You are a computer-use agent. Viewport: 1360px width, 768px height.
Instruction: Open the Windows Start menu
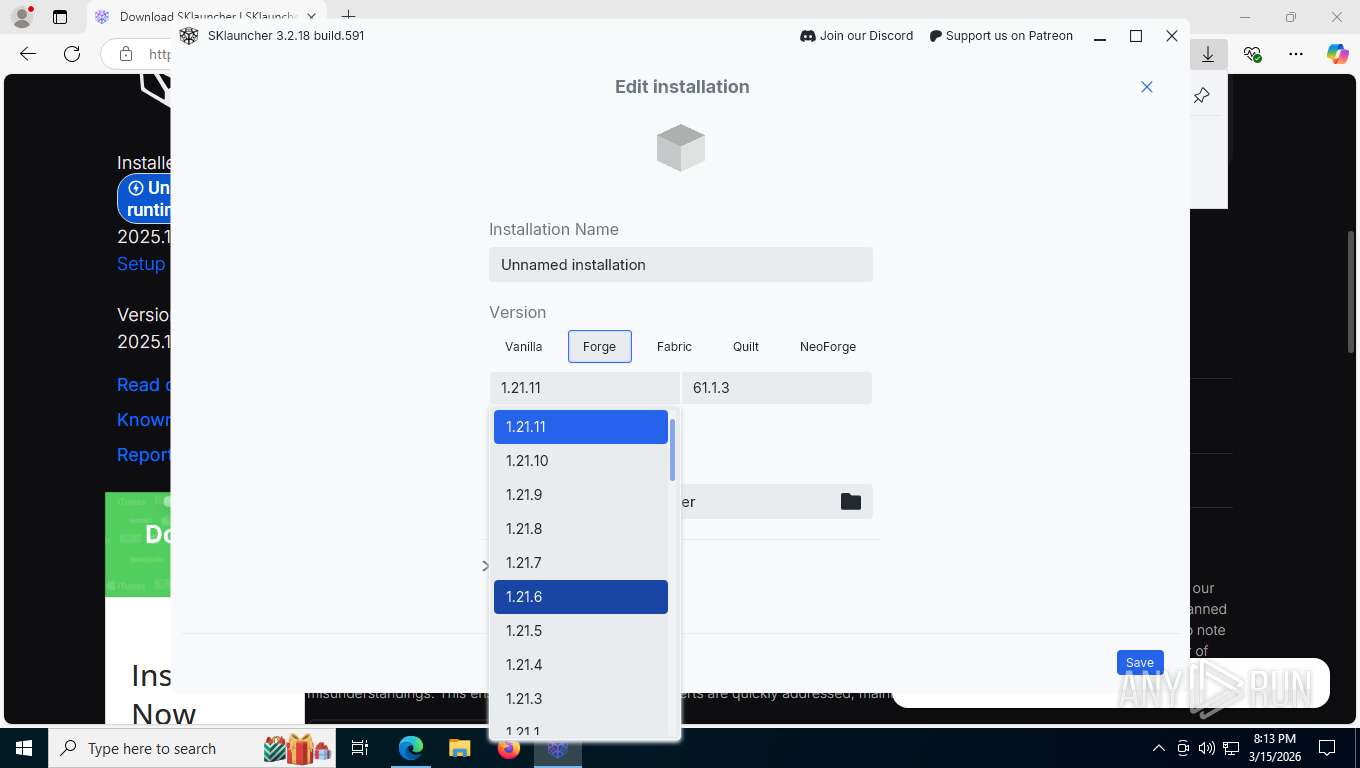(24, 748)
